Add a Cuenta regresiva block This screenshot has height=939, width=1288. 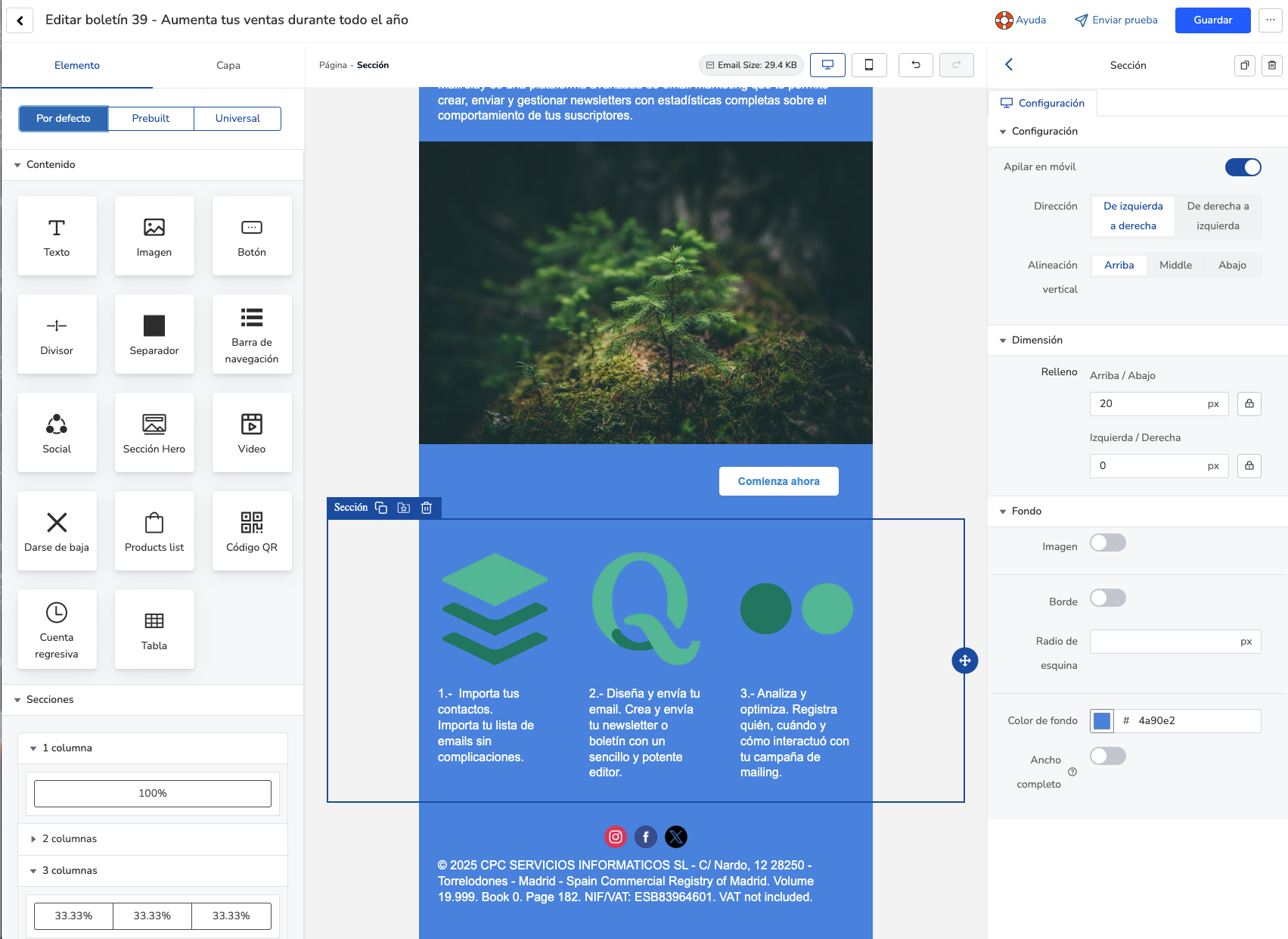tap(57, 629)
